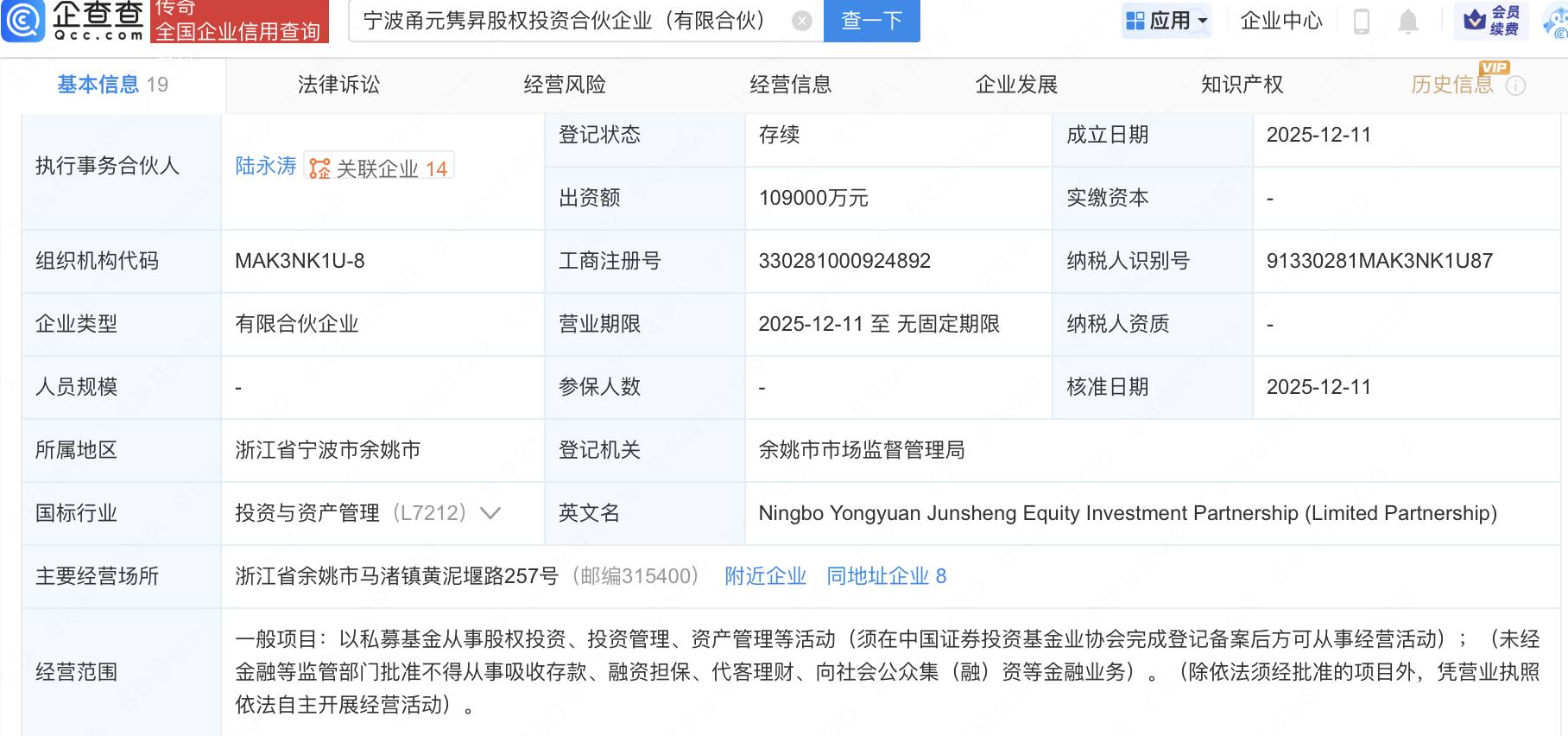
Task: Switch to the 法律诉讼 tab
Action: coord(338,85)
